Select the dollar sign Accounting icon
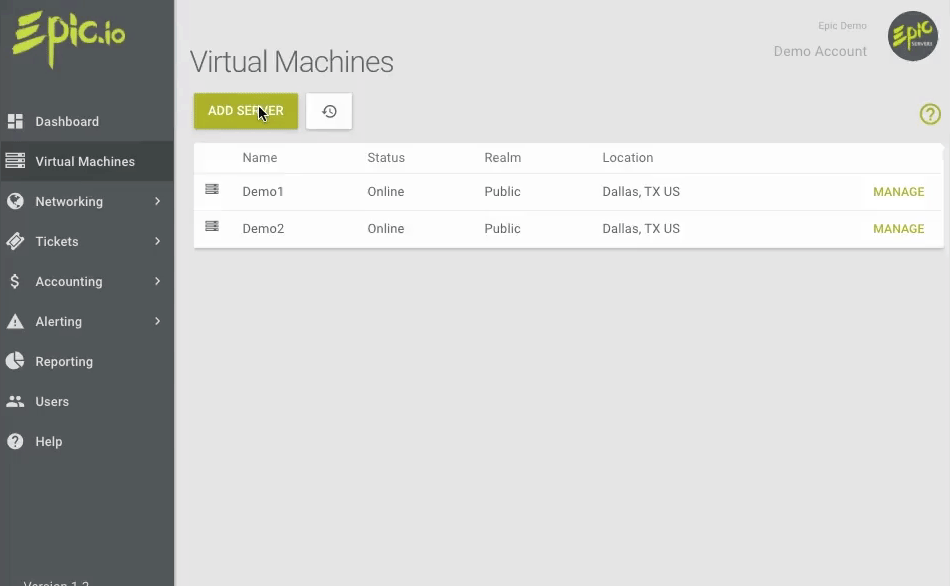The width and height of the screenshot is (950, 586). point(16,281)
